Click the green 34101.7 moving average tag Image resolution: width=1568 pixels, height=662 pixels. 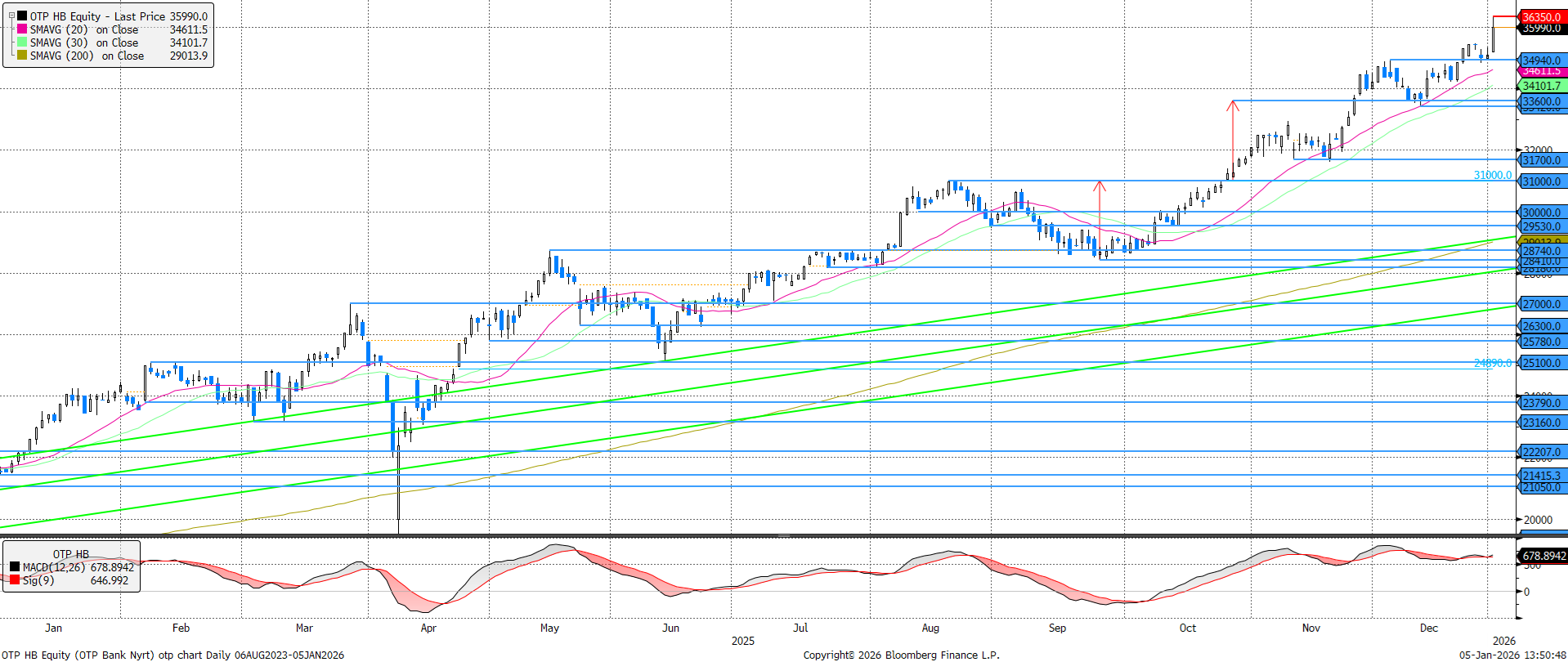[x=1541, y=86]
